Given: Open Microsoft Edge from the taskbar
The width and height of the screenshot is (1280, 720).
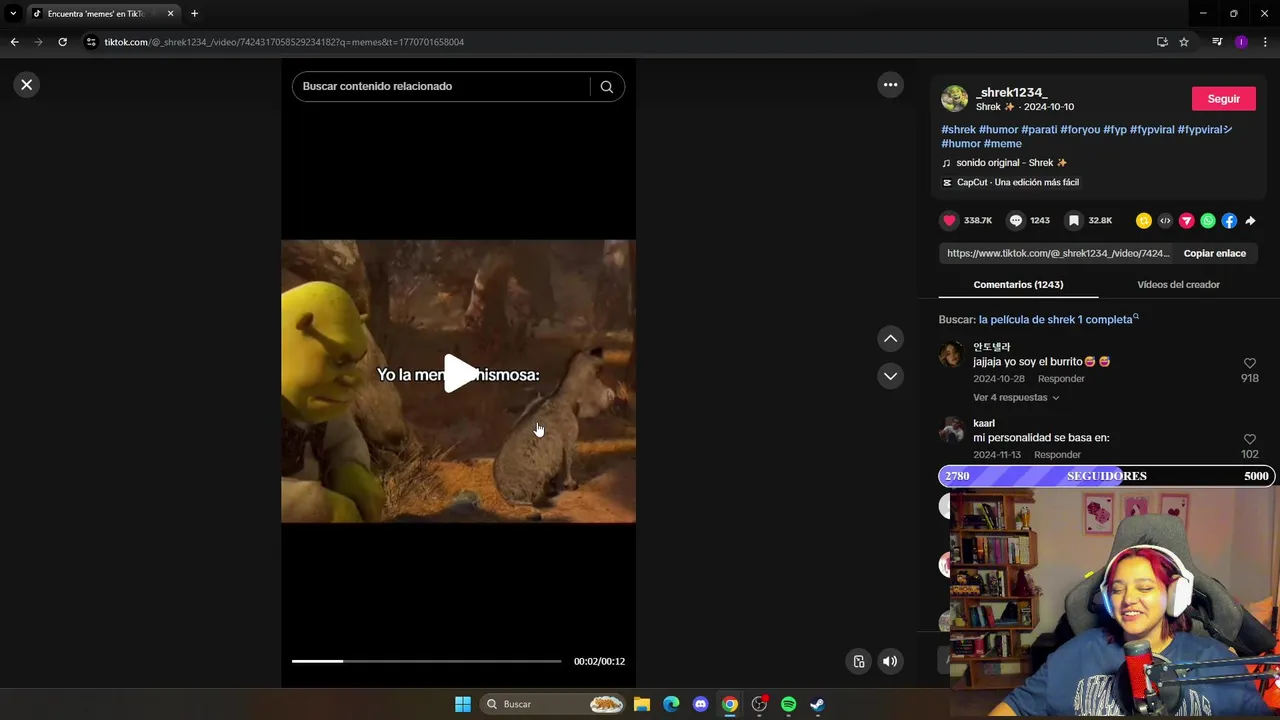Looking at the screenshot, I should [x=671, y=704].
